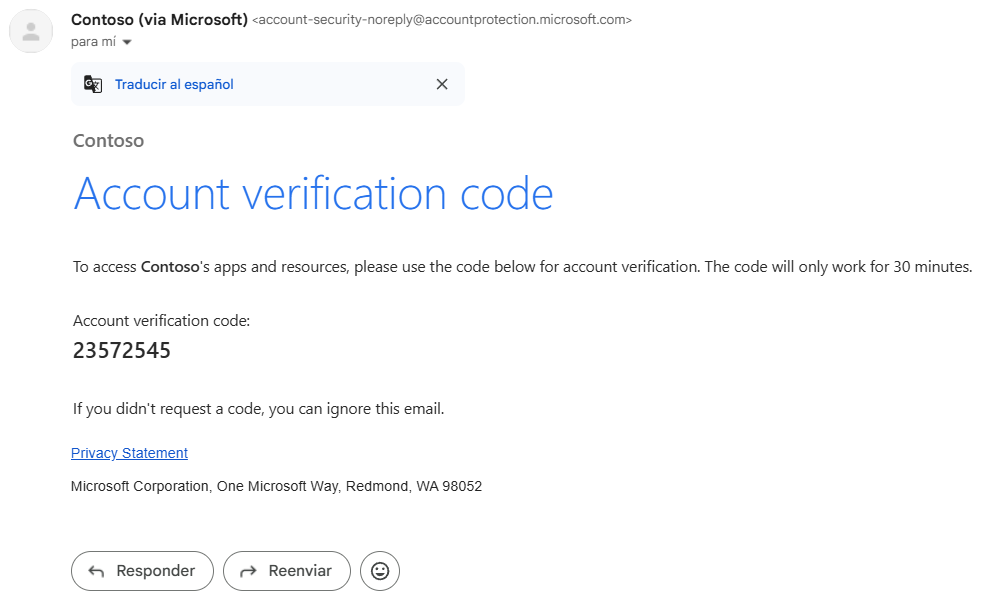The width and height of the screenshot is (989, 613).
Task: Click the curved reply arrow icon
Action: pyautogui.click(x=97, y=571)
